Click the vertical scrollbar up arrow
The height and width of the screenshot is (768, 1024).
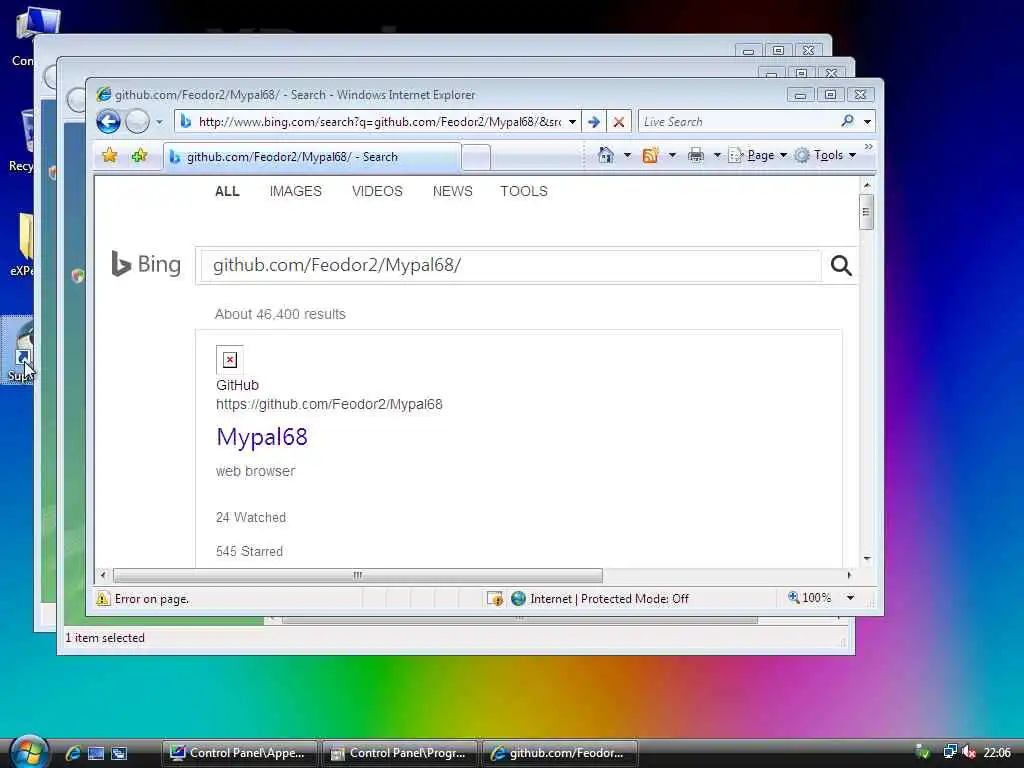867,185
